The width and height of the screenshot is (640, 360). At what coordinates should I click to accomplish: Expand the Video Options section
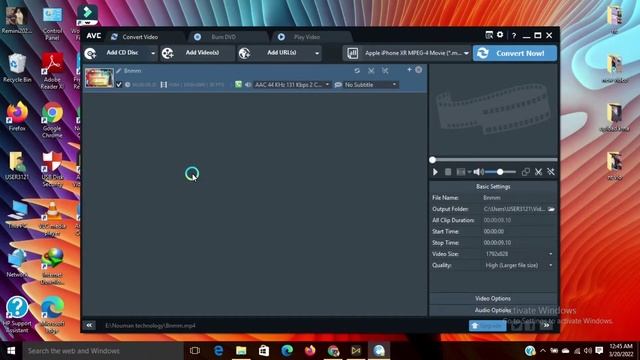point(493,298)
